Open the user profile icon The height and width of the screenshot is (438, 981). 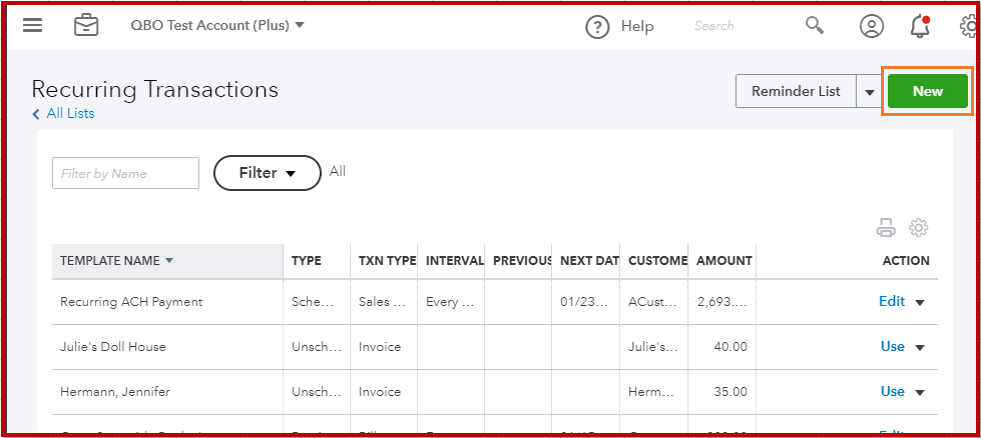pyautogui.click(x=871, y=26)
